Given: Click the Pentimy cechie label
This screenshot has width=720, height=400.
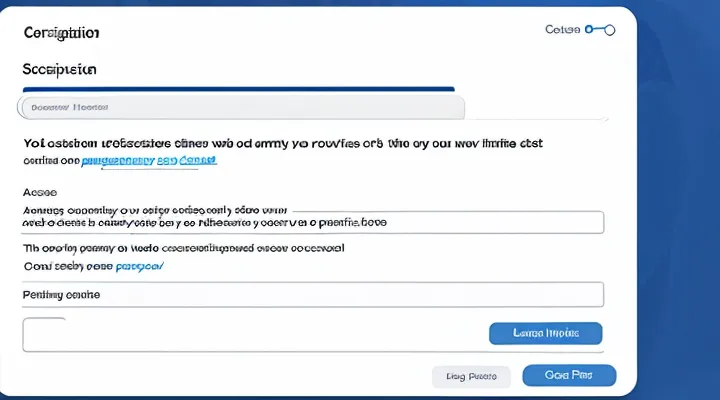Looking at the screenshot, I should pyautogui.click(x=61, y=296).
